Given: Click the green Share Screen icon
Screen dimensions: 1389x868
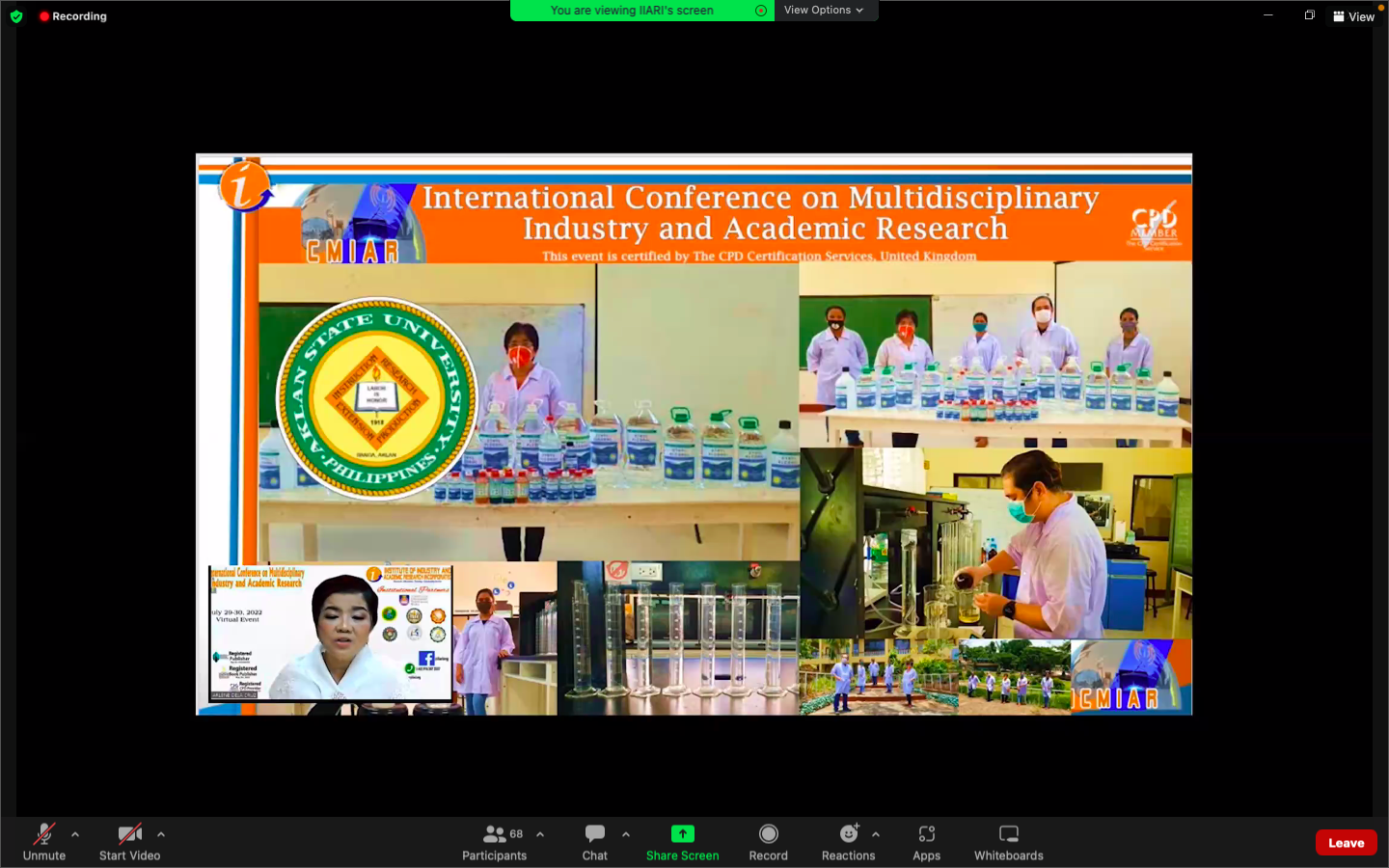Looking at the screenshot, I should 682,834.
